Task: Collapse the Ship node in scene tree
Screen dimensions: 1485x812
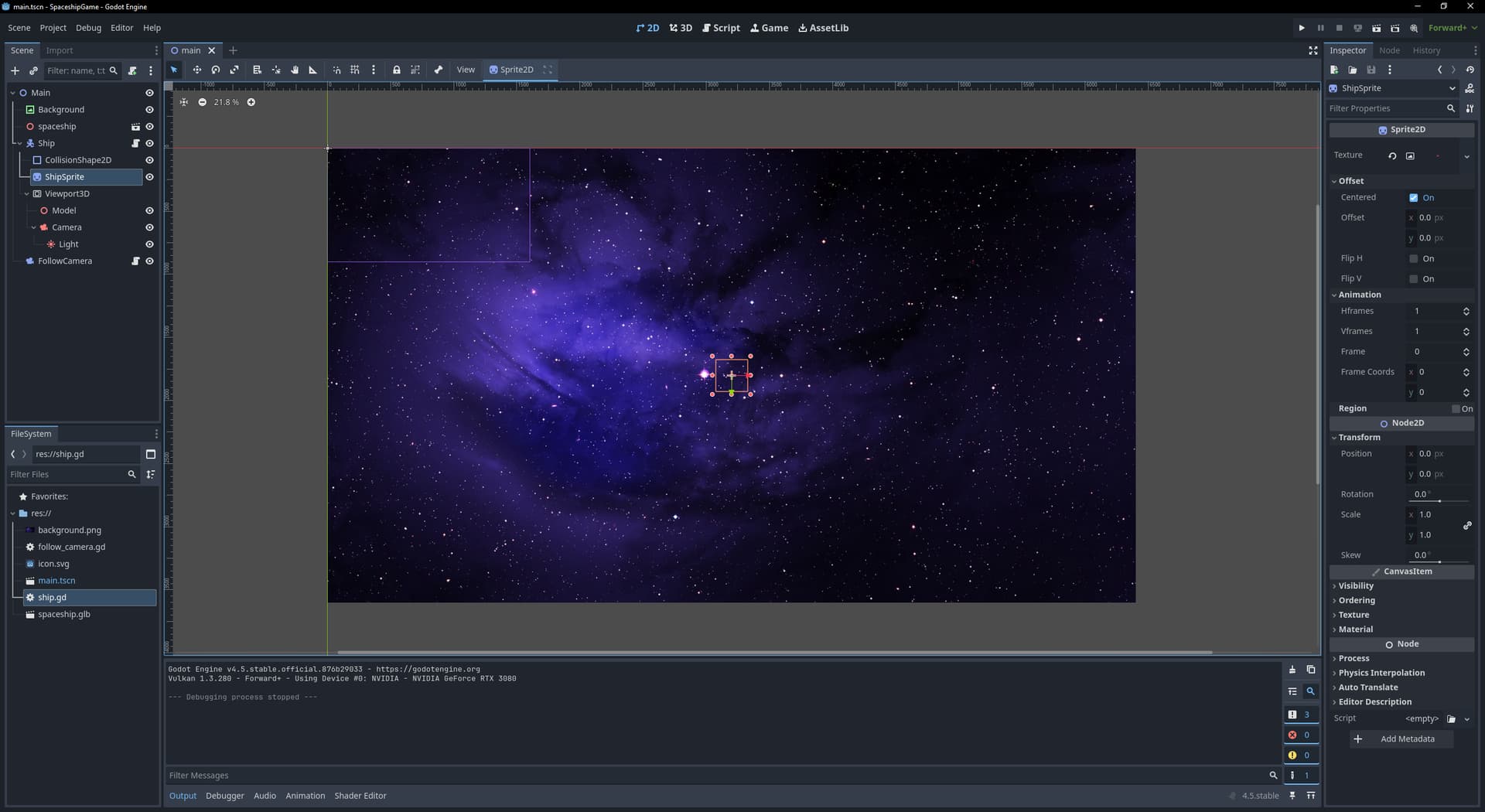Action: point(19,144)
